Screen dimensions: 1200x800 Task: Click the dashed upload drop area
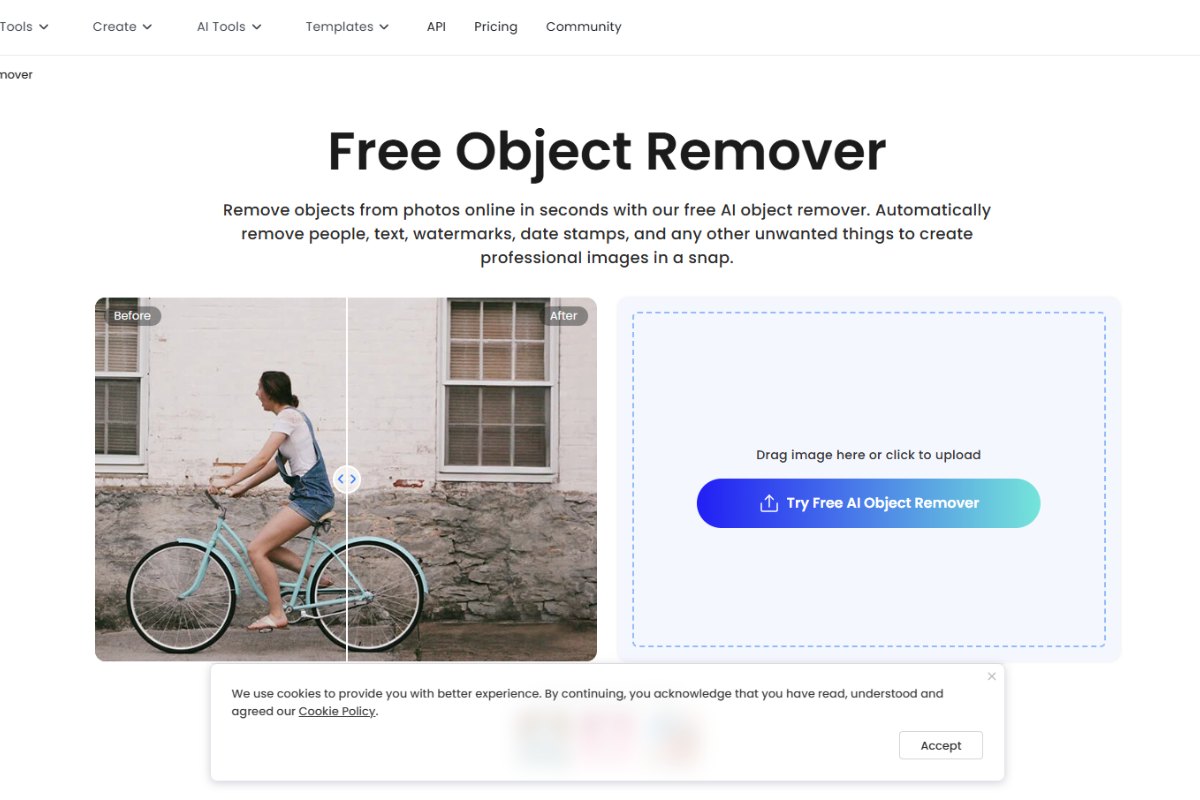click(868, 479)
